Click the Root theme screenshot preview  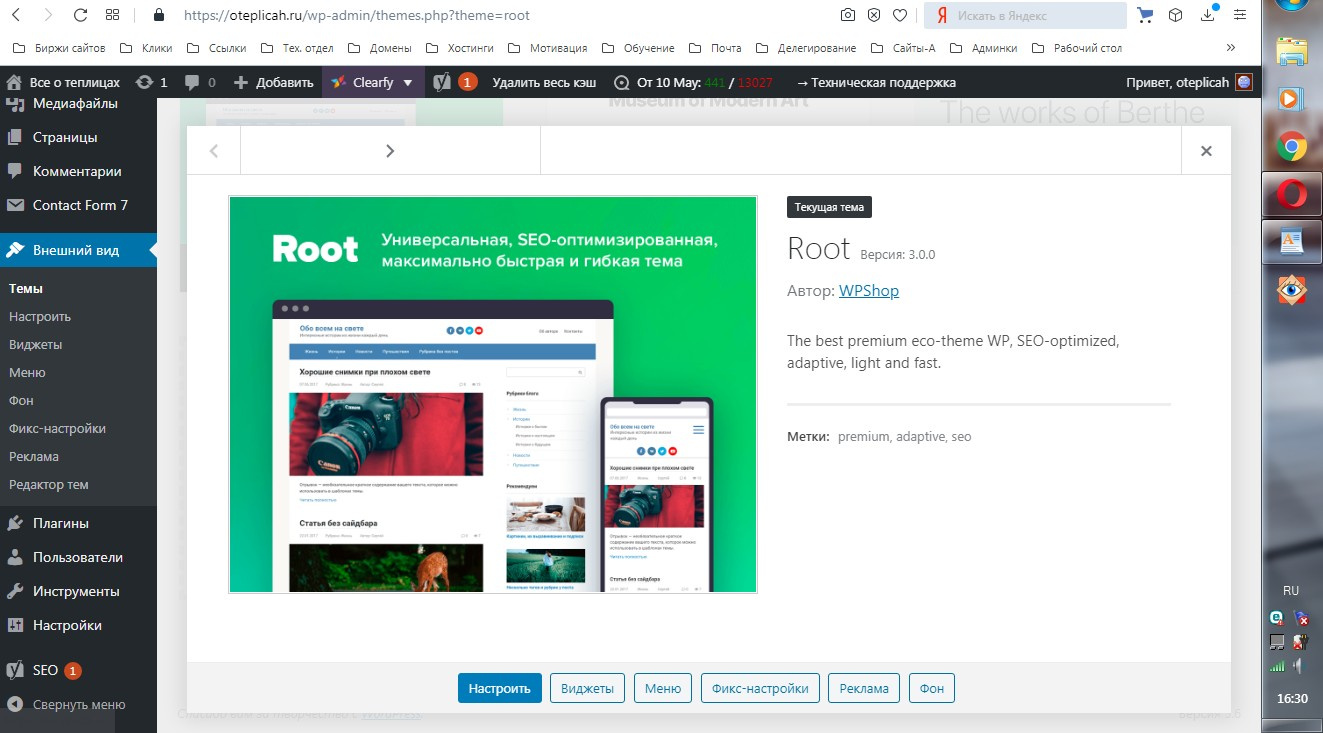click(493, 394)
